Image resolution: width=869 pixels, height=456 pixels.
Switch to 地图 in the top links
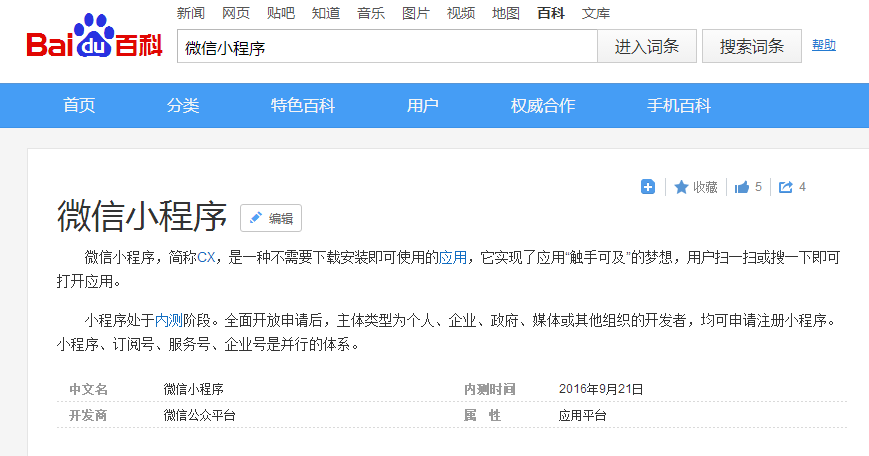[506, 13]
